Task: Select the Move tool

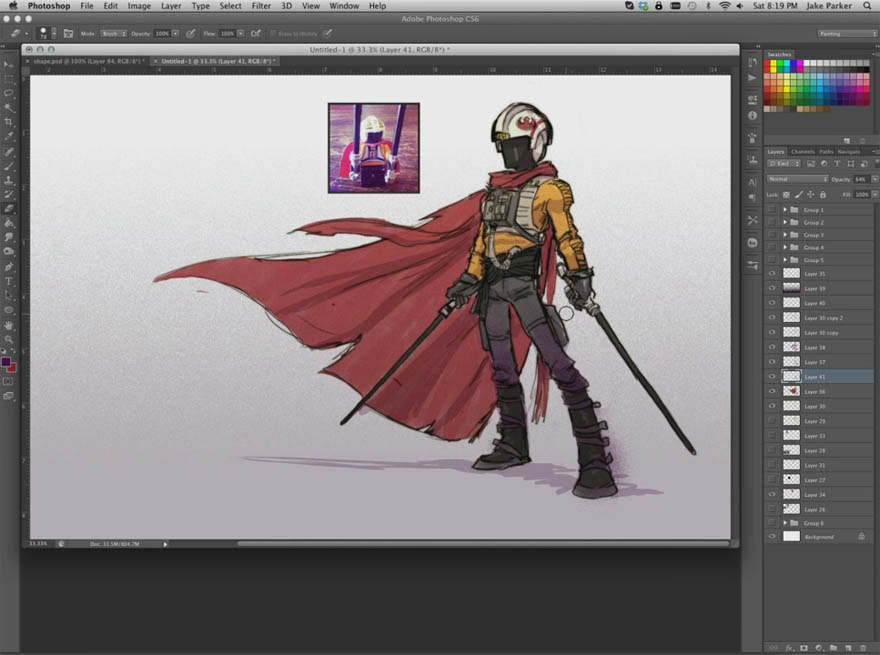Action: [x=8, y=65]
